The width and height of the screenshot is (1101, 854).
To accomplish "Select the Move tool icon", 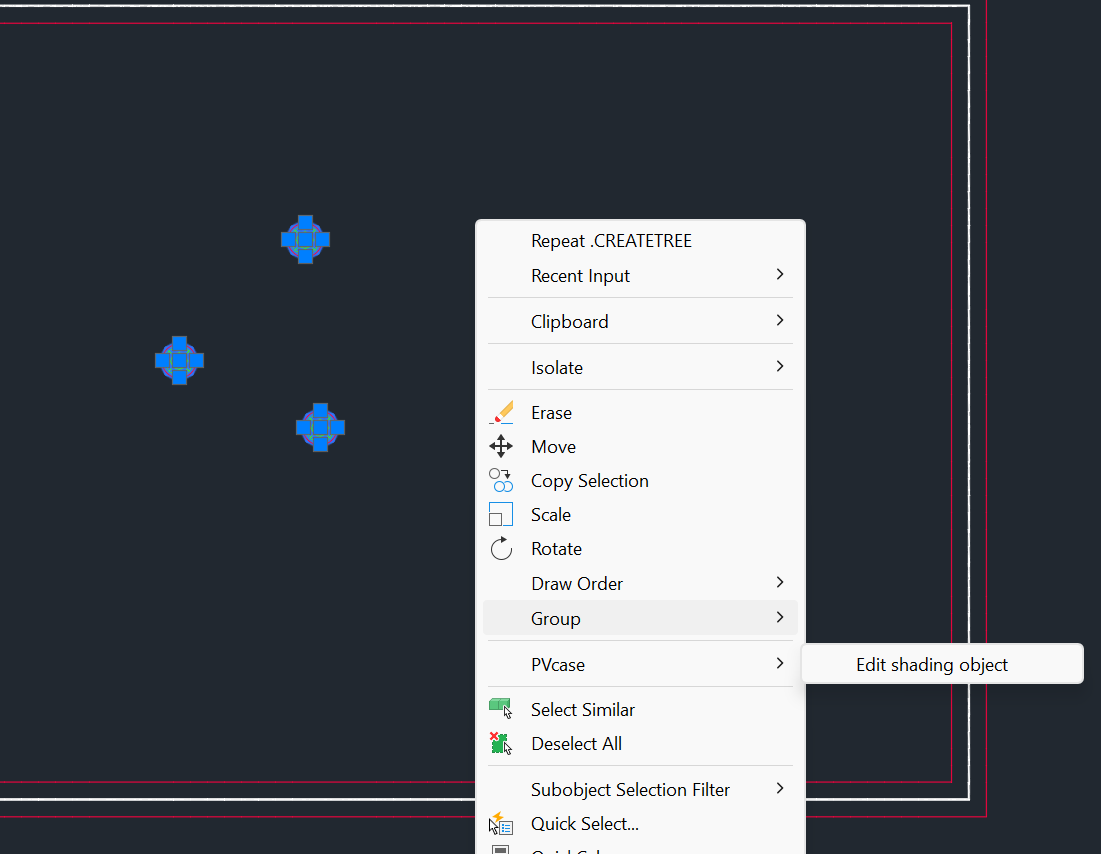I will click(x=501, y=447).
